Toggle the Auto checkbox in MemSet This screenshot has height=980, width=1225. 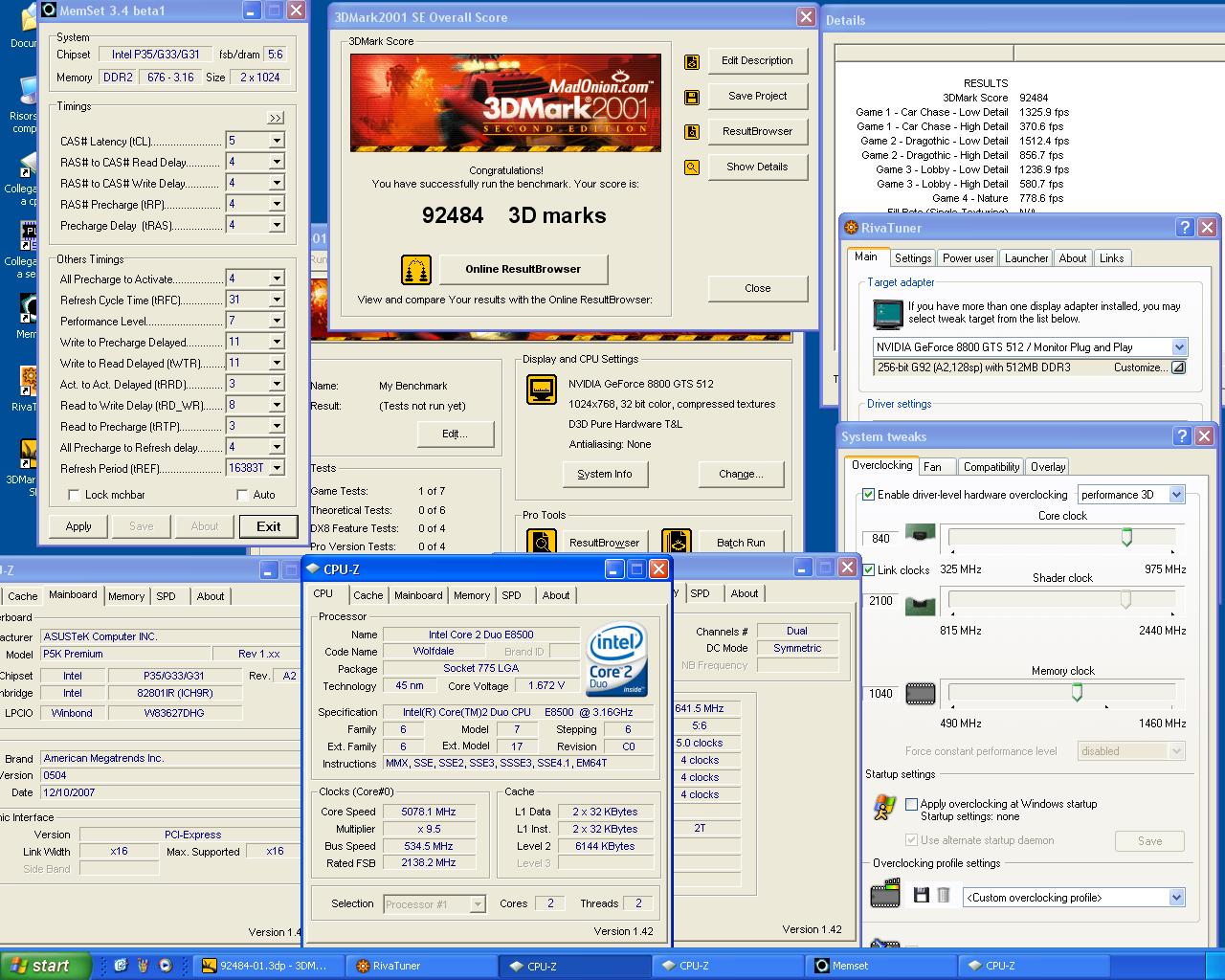coord(242,495)
